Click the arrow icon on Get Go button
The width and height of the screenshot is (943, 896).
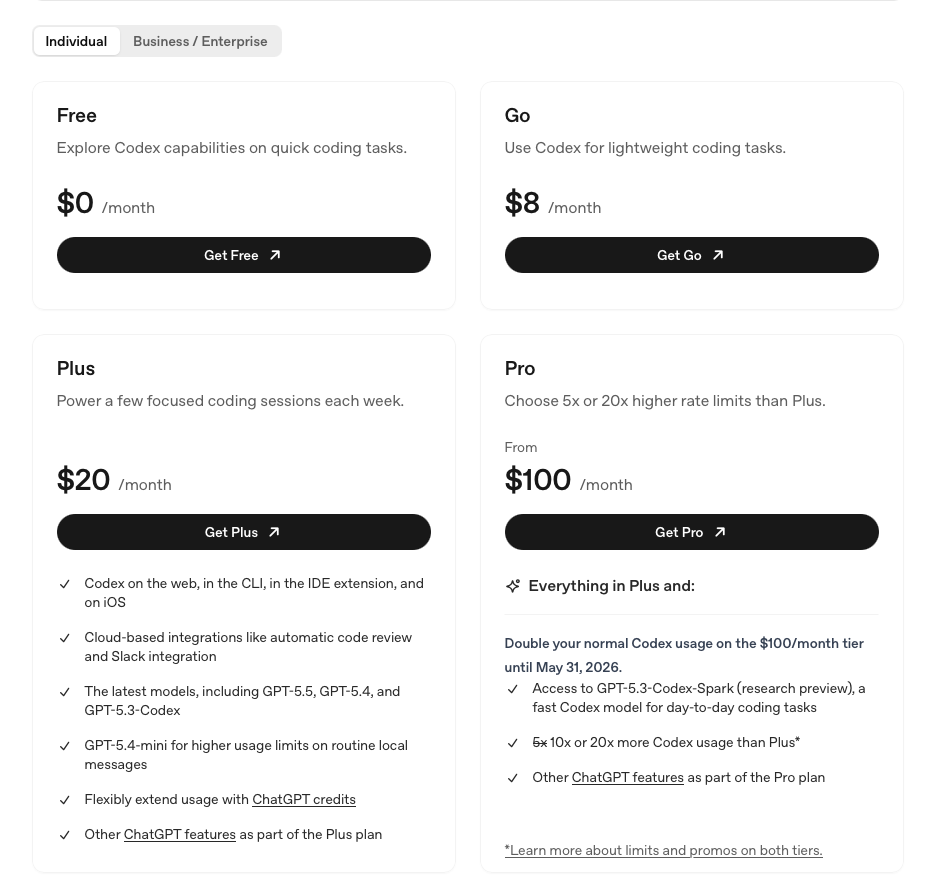click(x=717, y=255)
